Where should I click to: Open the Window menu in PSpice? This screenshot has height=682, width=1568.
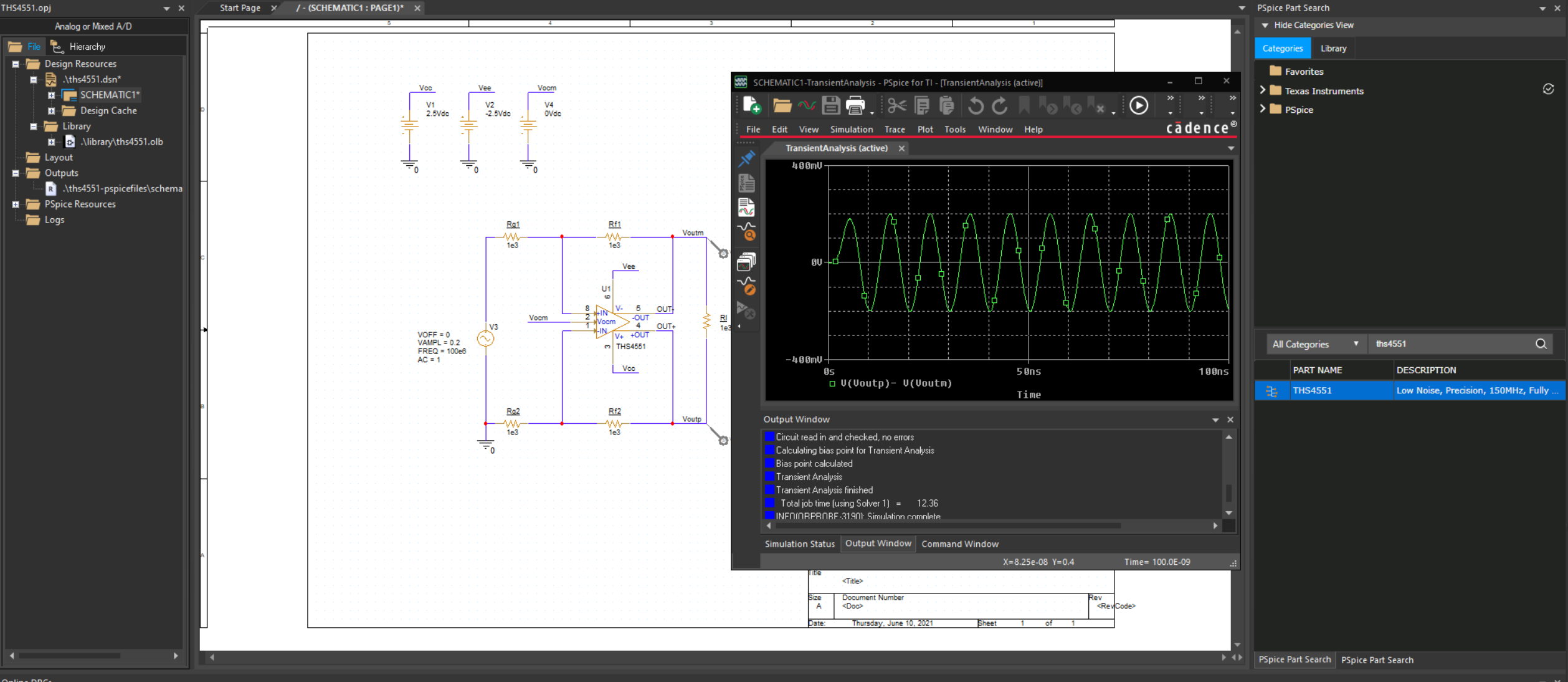point(995,130)
